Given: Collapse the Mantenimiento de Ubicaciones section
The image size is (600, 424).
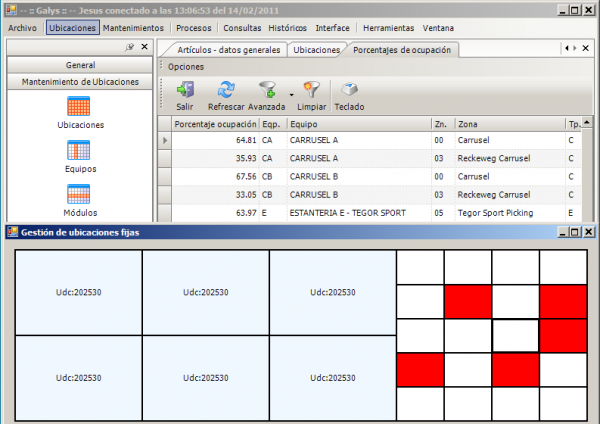Looking at the screenshot, I should coord(79,81).
